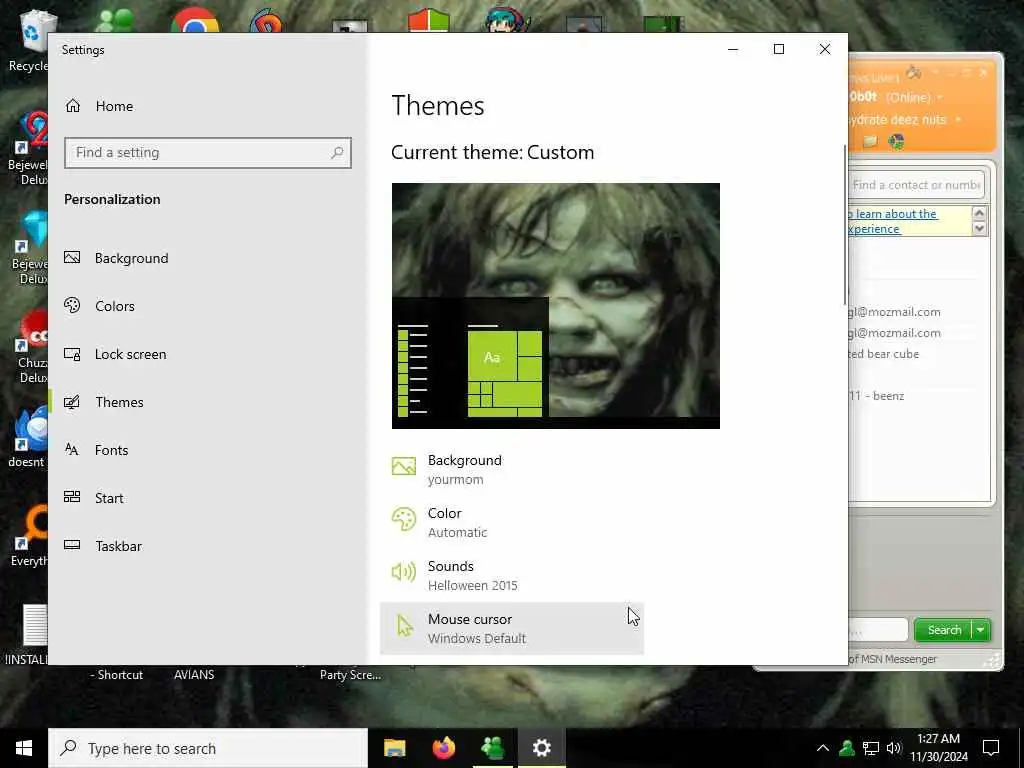Screen dimensions: 1024x768
Task: Click the pointer icon beside Mouse cursor
Action: pos(405,626)
